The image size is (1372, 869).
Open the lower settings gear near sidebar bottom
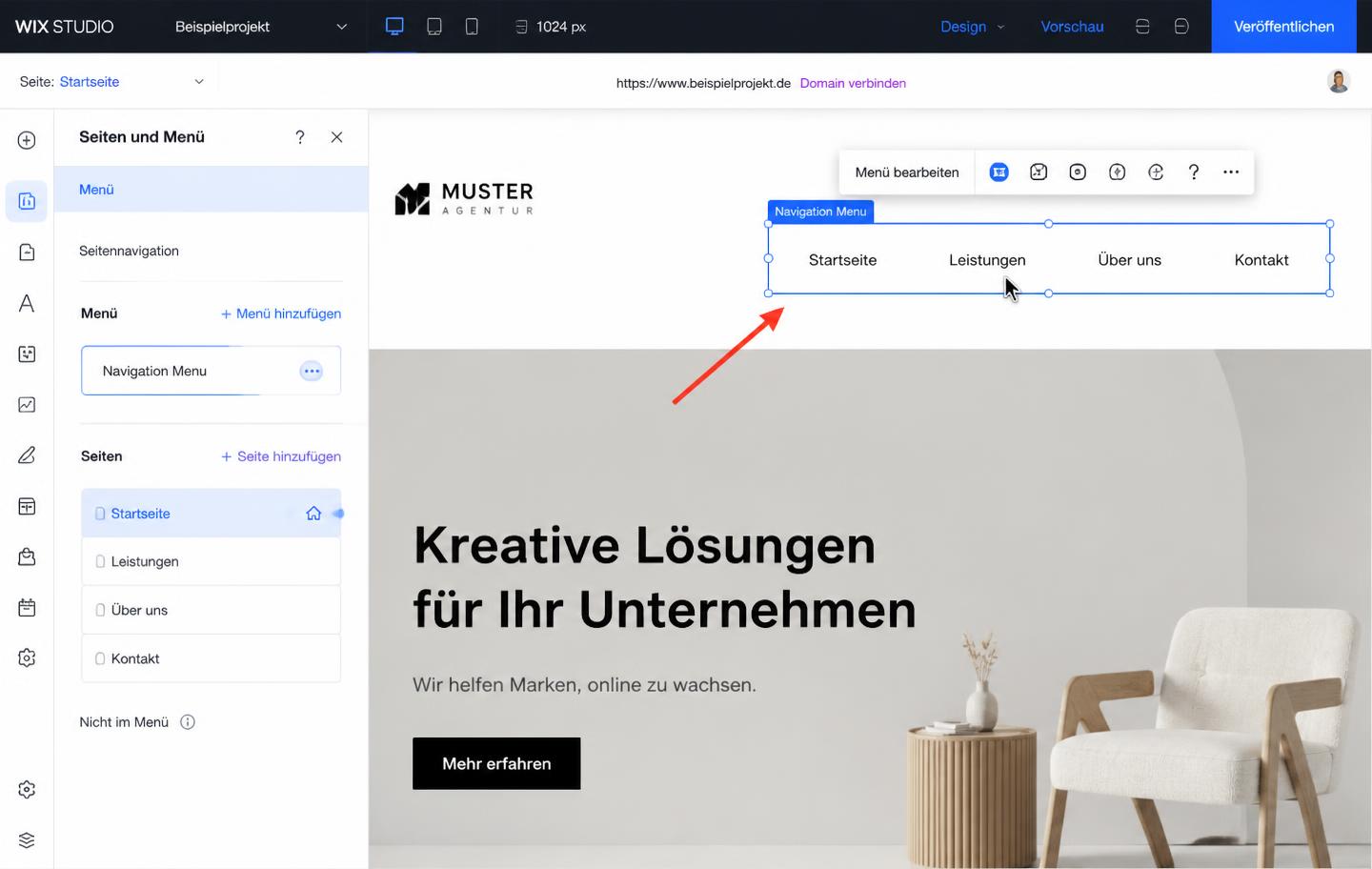[x=27, y=789]
